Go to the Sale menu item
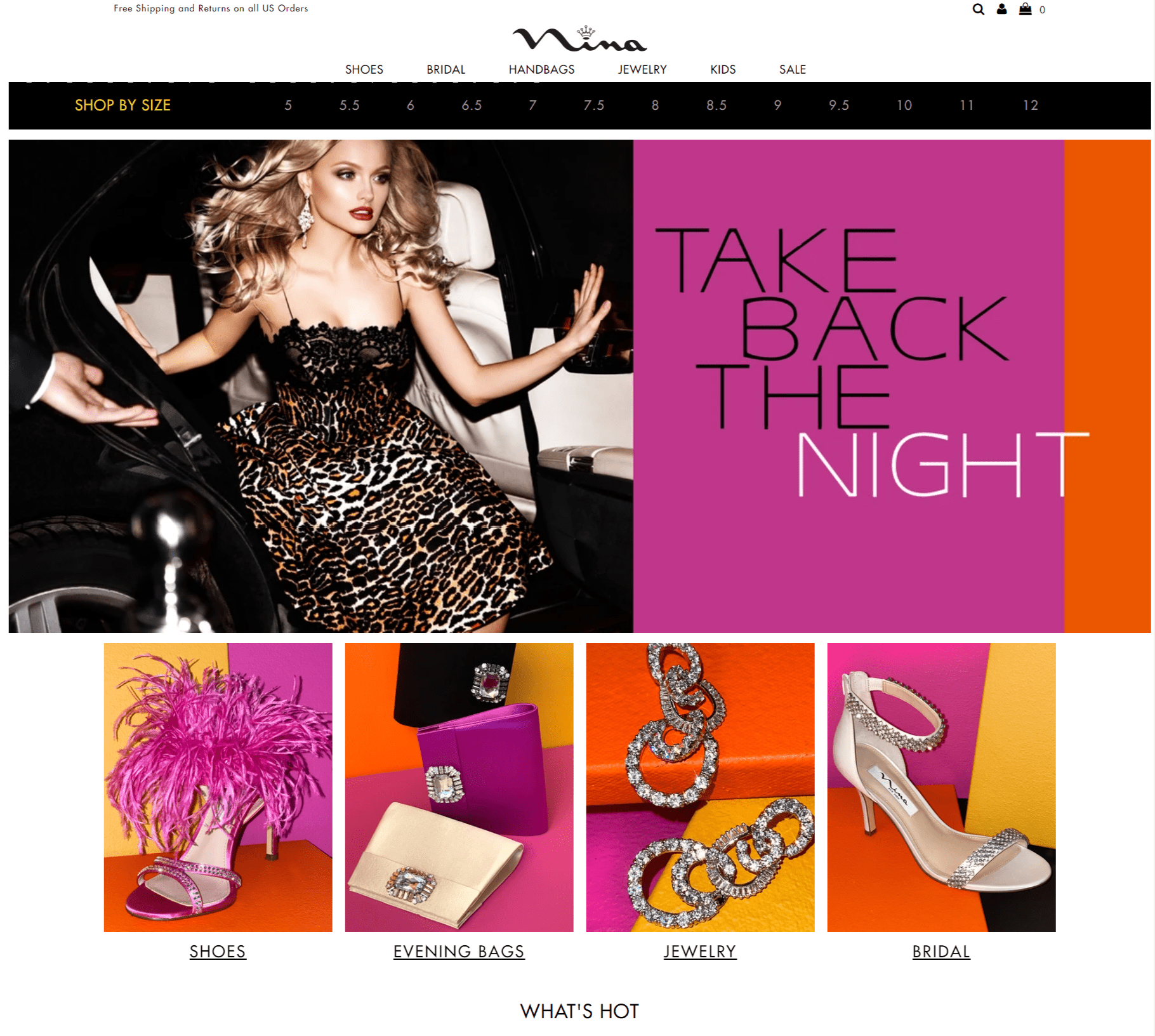 (x=793, y=69)
